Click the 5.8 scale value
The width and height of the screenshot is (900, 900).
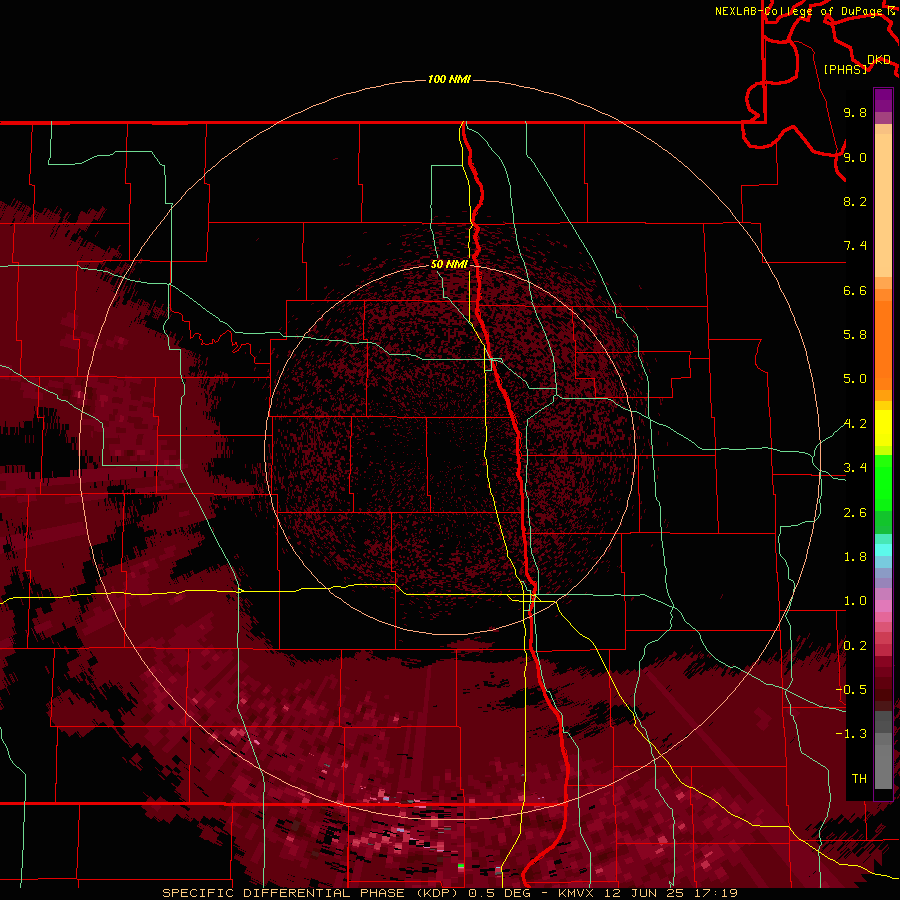(855, 335)
